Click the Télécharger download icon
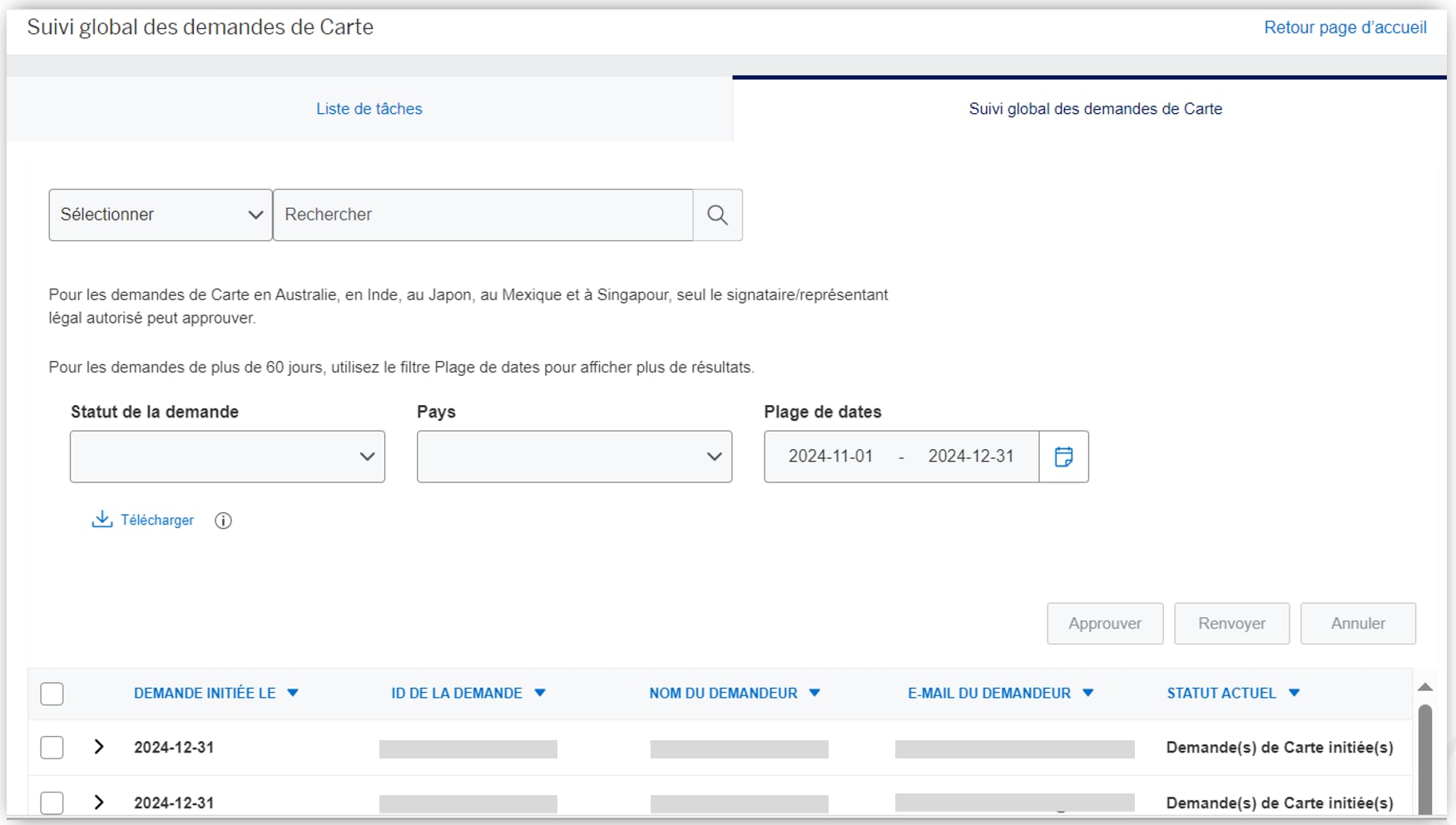This screenshot has height=825, width=1456. tap(101, 519)
